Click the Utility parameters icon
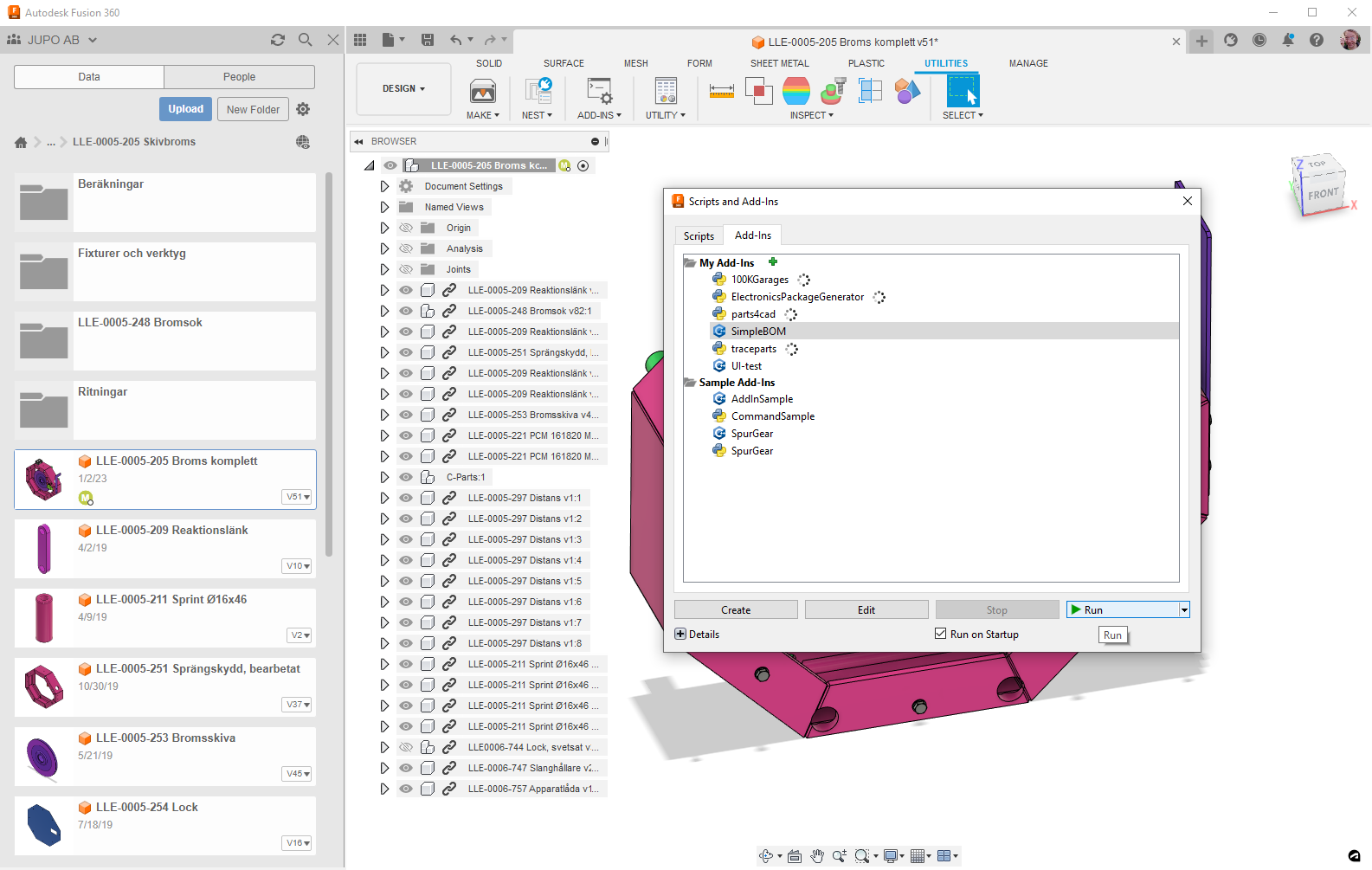This screenshot has height=870, width=1372. pos(666,91)
